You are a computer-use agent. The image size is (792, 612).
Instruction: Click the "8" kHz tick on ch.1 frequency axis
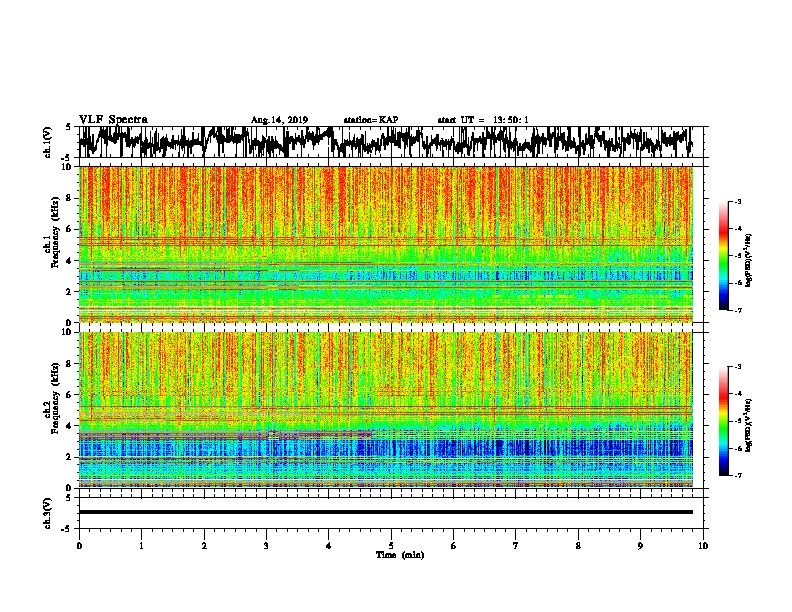[x=71, y=198]
